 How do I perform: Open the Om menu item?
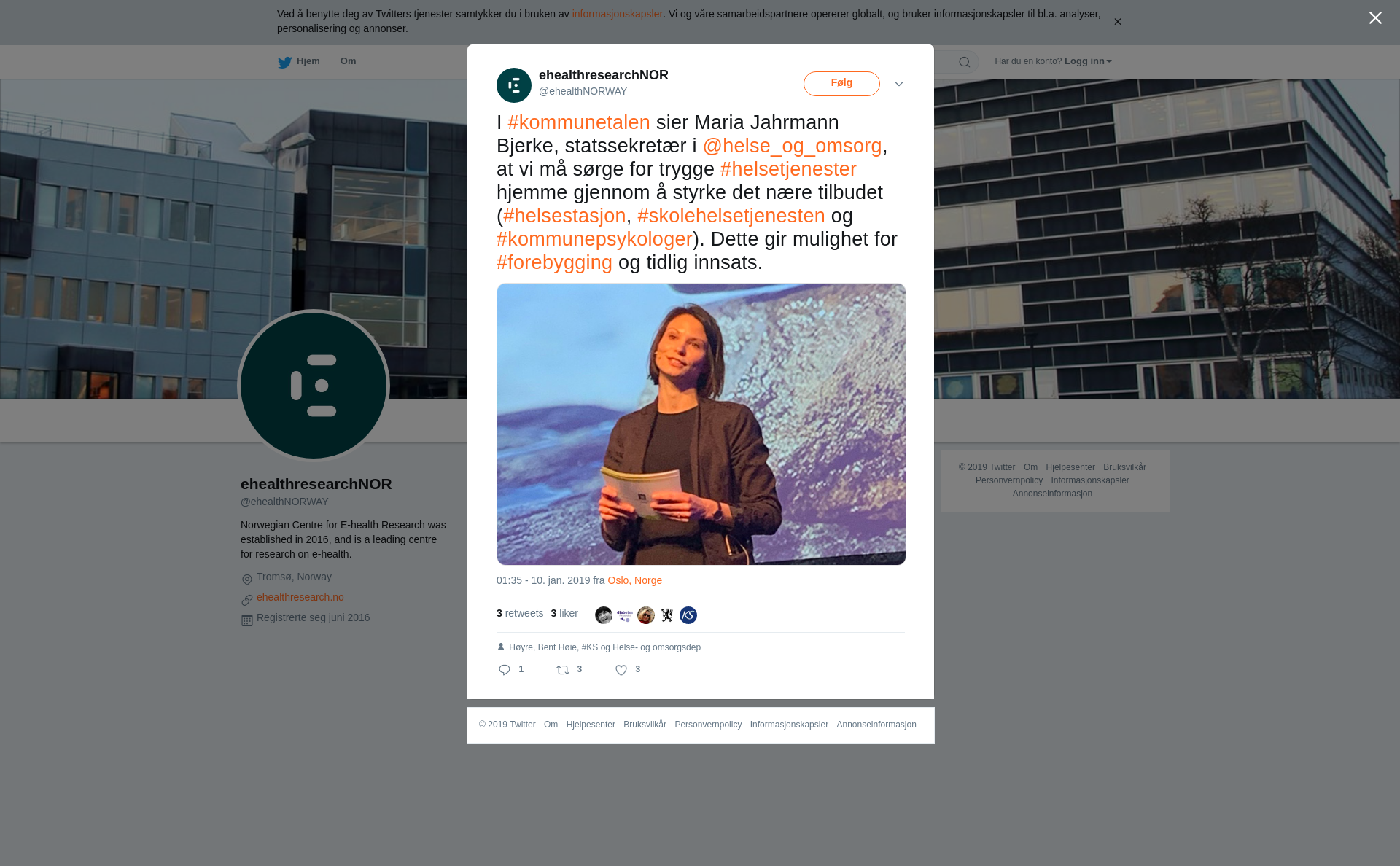tap(348, 61)
